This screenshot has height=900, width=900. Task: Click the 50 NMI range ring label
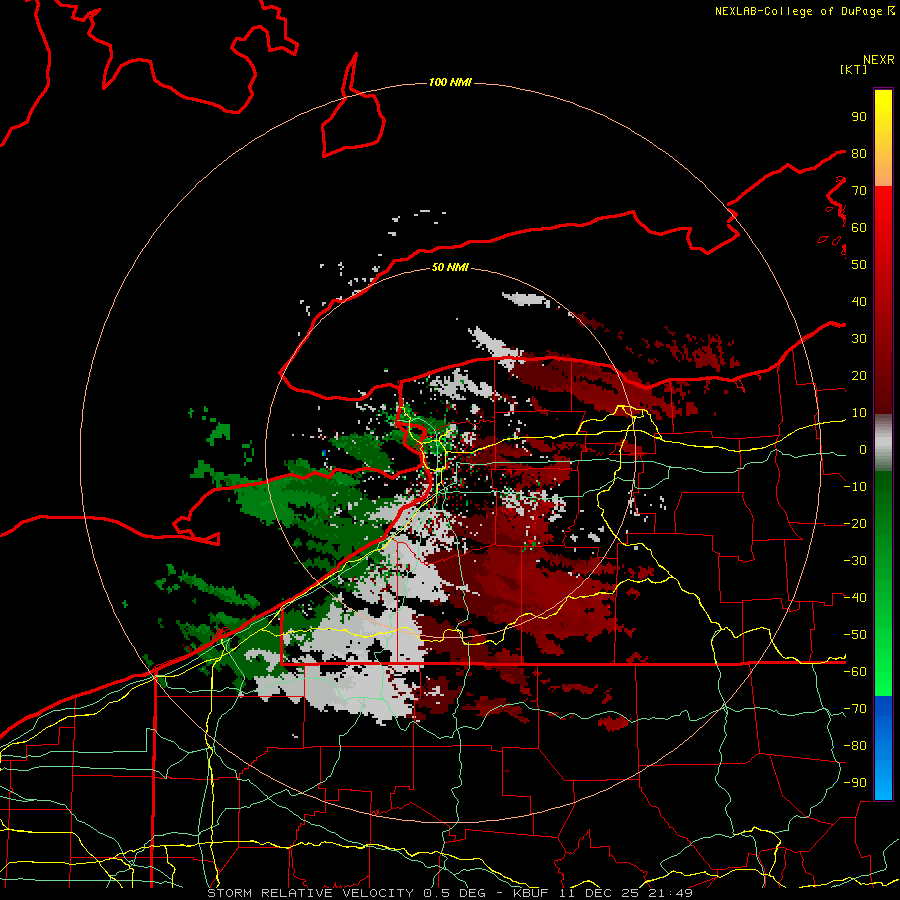pos(450,267)
